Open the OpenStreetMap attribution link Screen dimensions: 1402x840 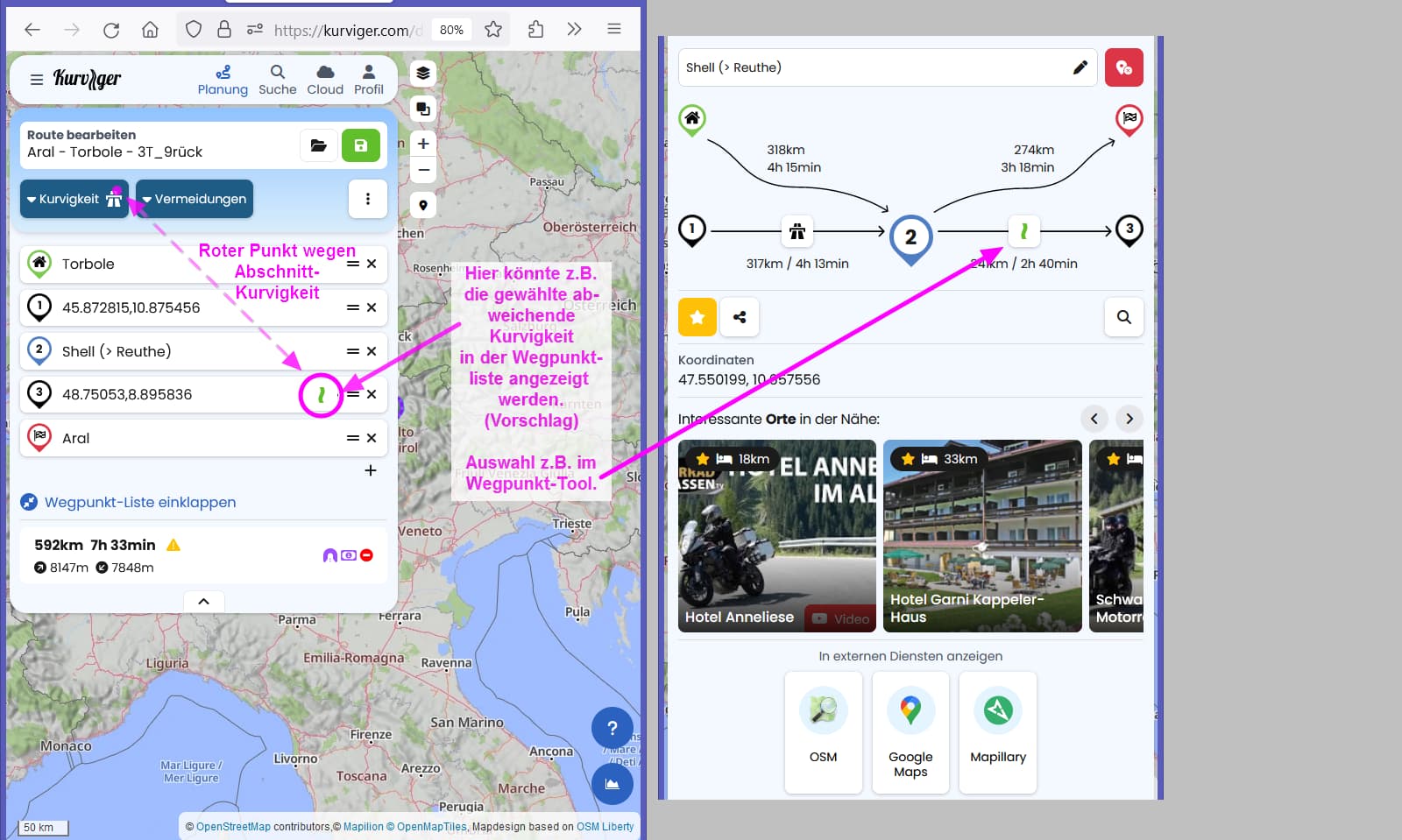[233, 826]
